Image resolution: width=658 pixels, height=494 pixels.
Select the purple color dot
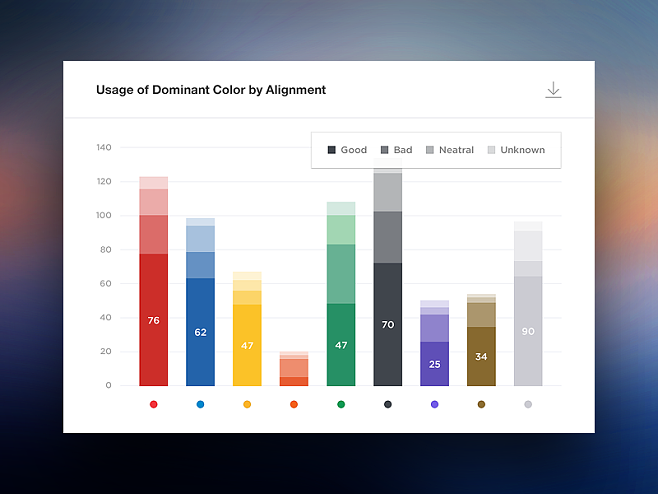[x=434, y=404]
